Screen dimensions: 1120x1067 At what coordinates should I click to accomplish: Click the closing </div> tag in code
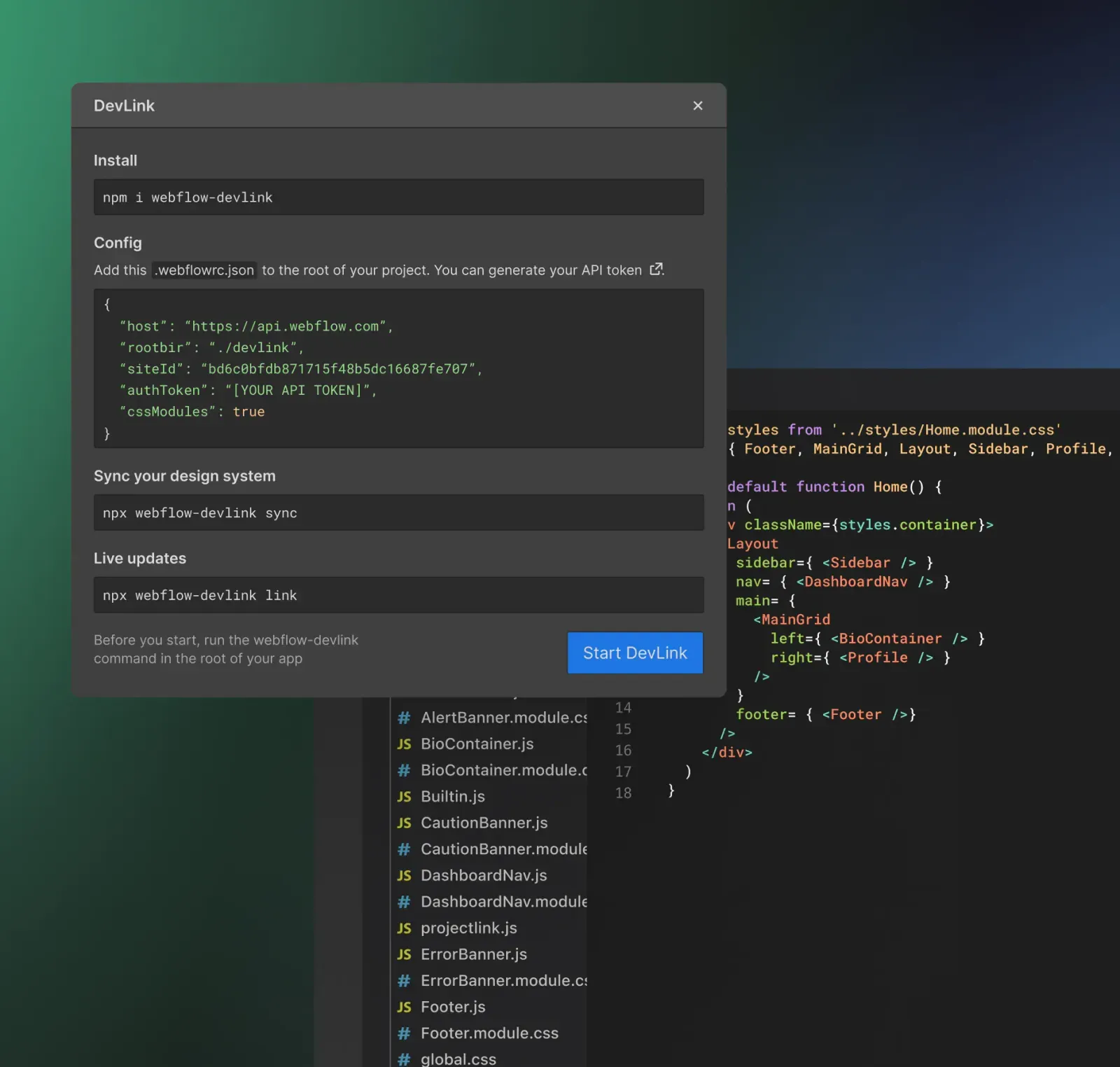(x=727, y=753)
